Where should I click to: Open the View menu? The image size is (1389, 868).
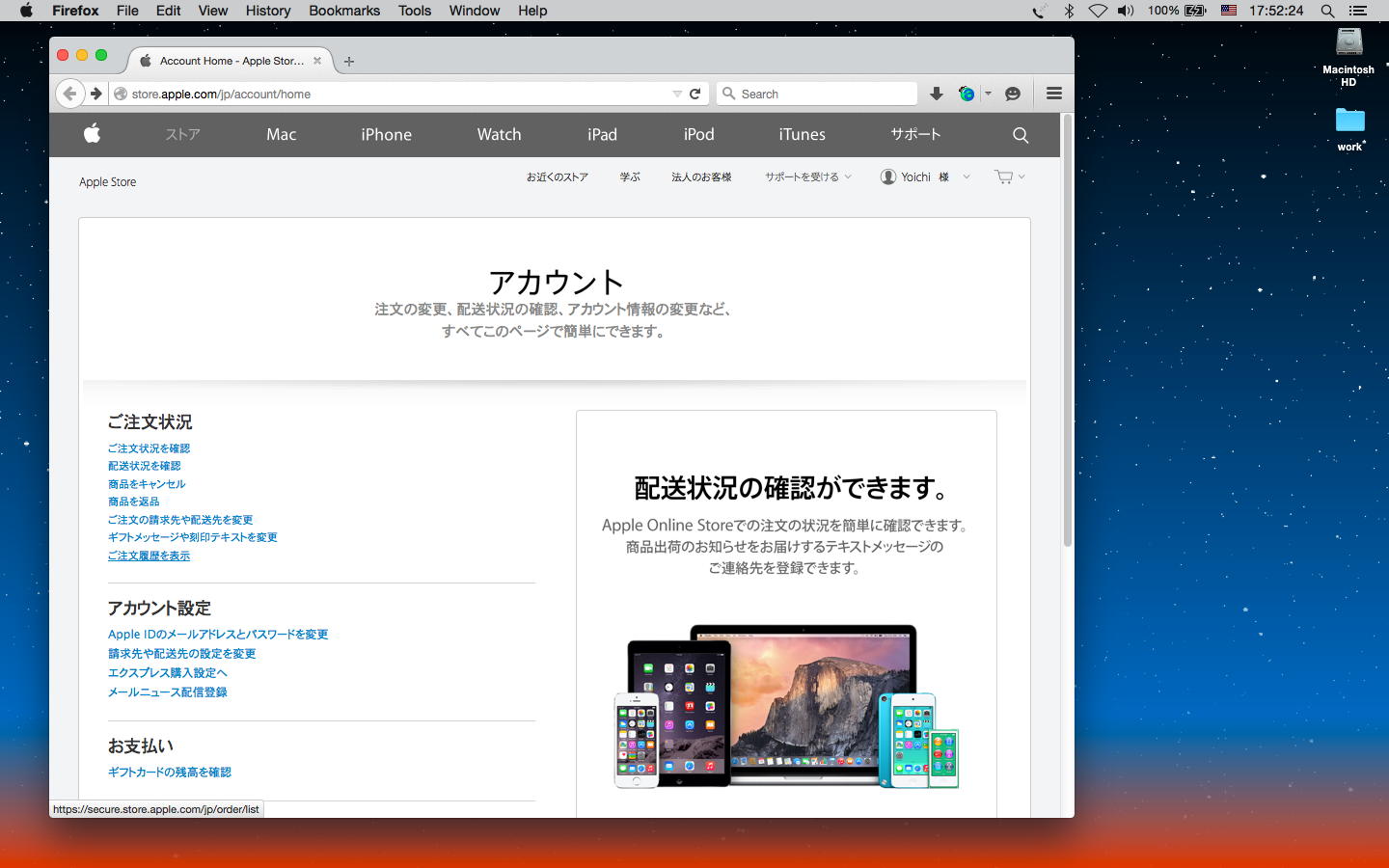pos(212,11)
